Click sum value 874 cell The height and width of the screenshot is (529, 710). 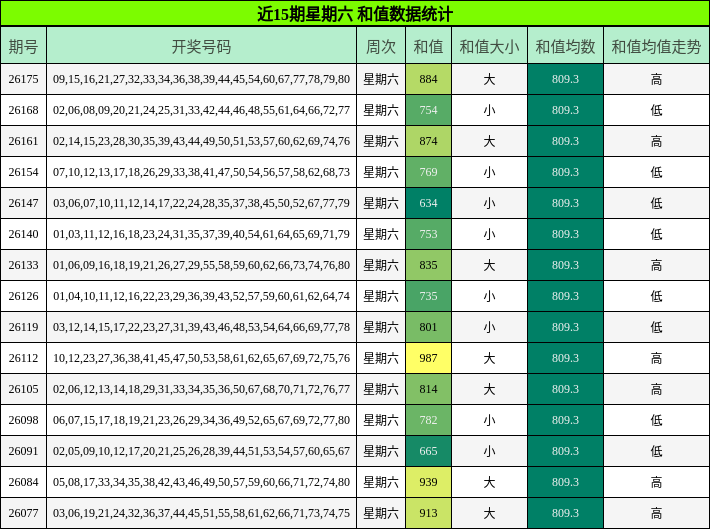coord(428,141)
